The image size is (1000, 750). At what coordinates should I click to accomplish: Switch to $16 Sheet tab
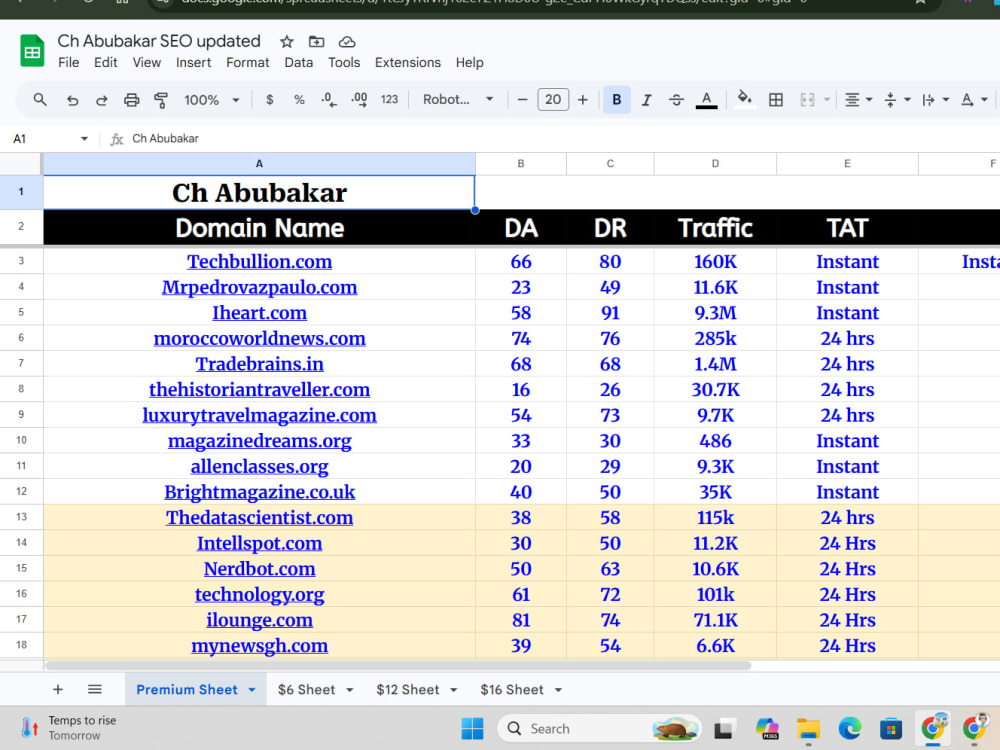(512, 689)
